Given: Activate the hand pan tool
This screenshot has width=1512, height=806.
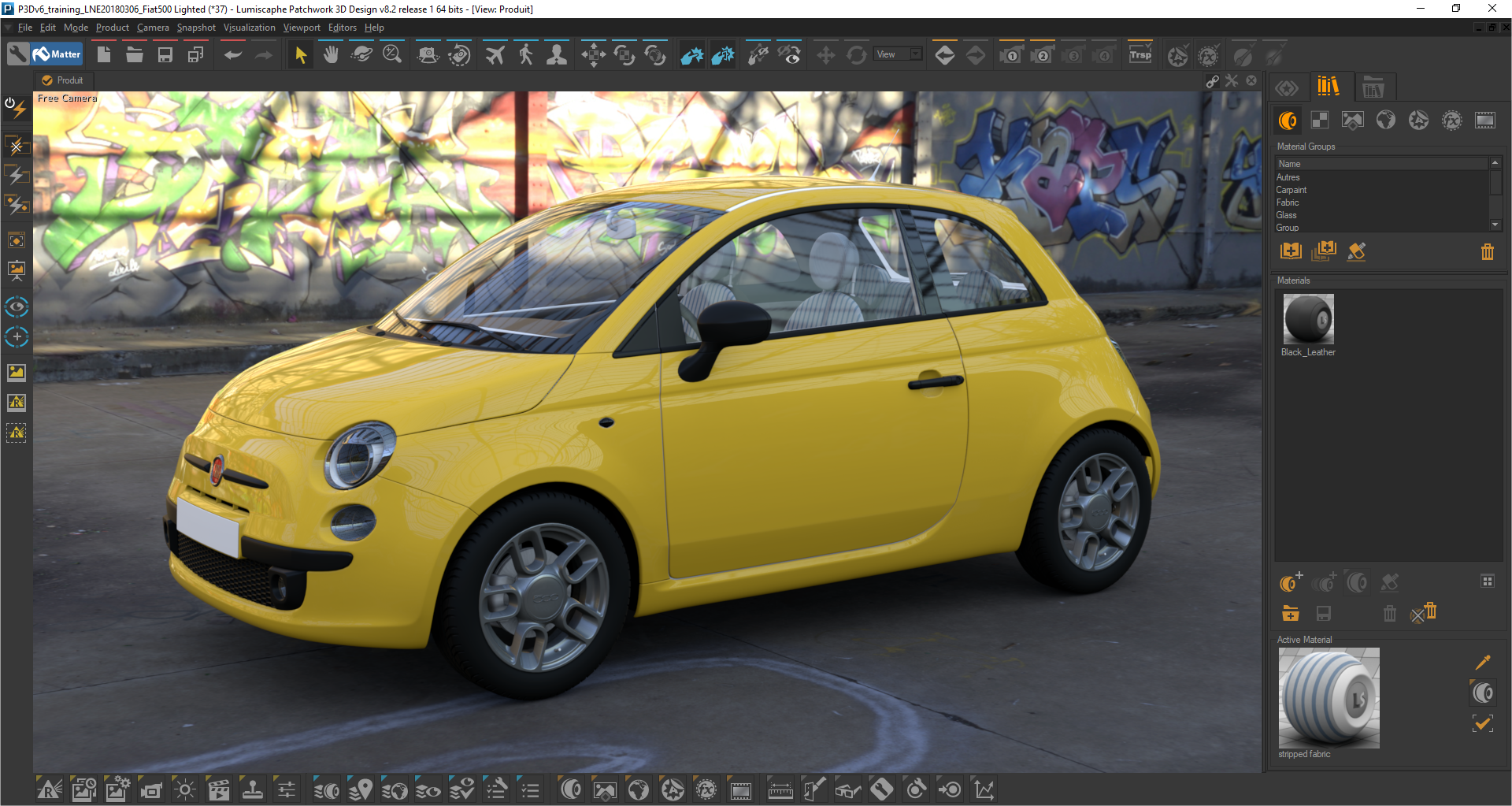Looking at the screenshot, I should 331,55.
